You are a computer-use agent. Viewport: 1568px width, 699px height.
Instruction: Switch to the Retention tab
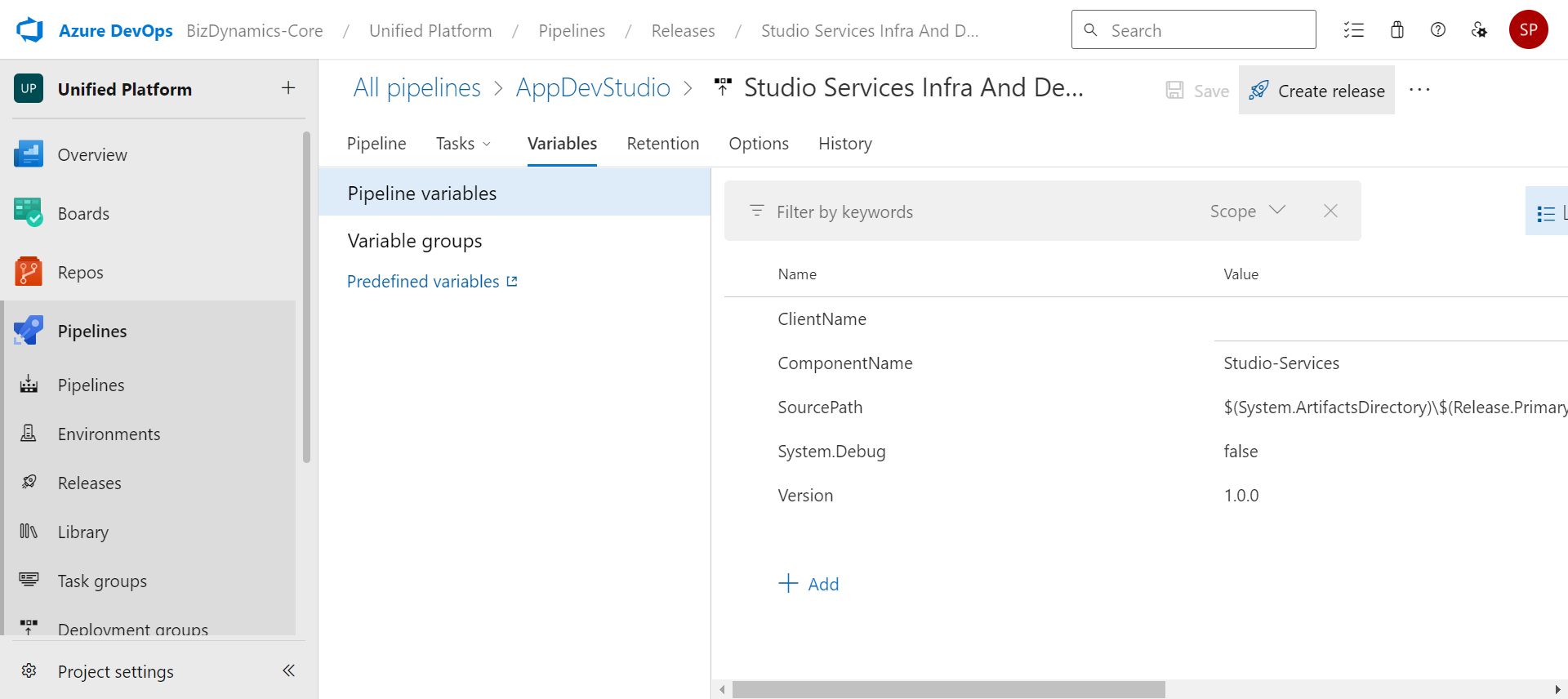(662, 144)
